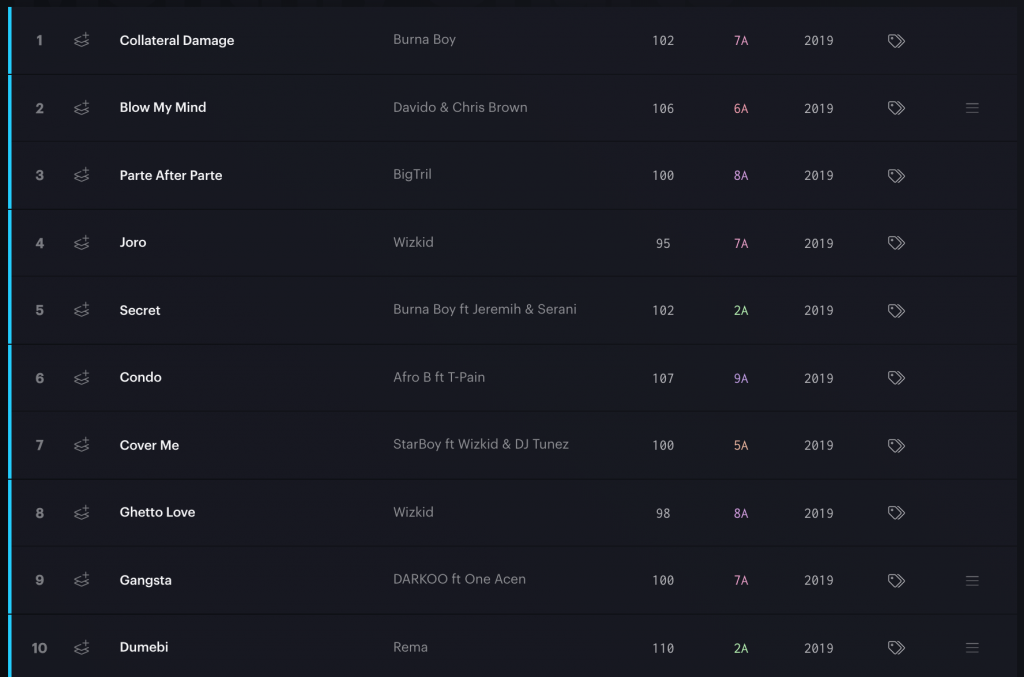Screen dimensions: 1024x677
Task: Open tags for Cover Me
Action: pos(896,446)
